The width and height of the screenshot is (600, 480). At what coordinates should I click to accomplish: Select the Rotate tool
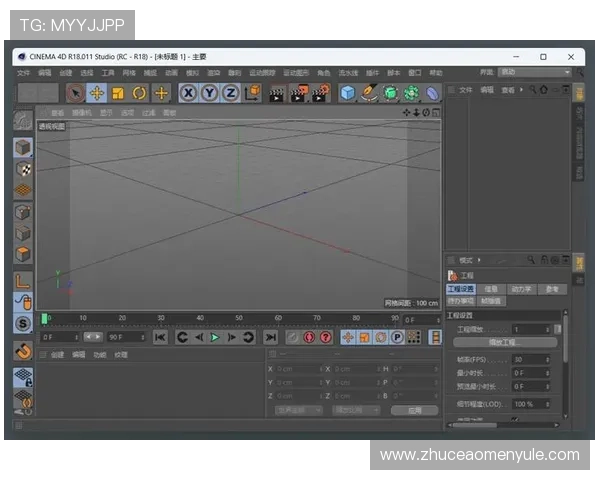pyautogui.click(x=139, y=93)
